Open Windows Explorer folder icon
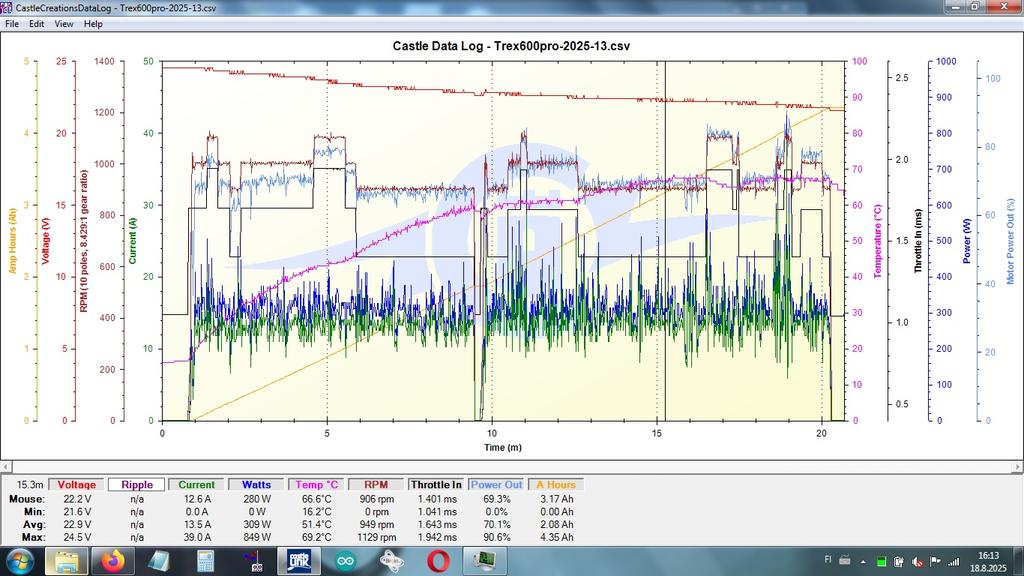1024x576 pixels. pos(66,561)
